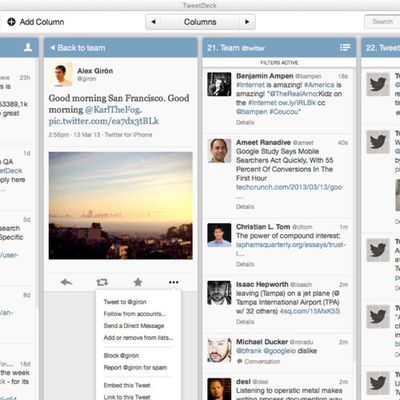Click column 21 Team @twitter header title
The height and width of the screenshot is (400, 400).
pos(236,48)
